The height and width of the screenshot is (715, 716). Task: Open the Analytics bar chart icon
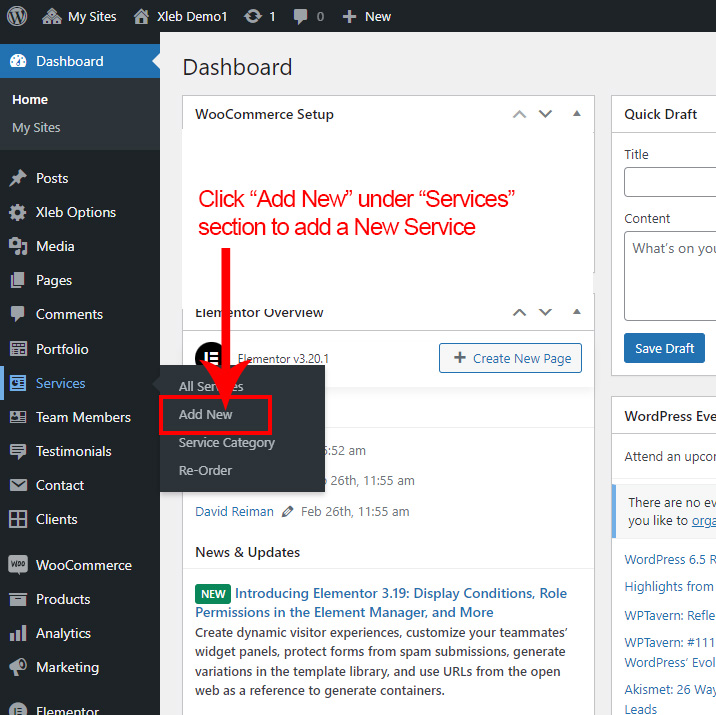pos(18,633)
